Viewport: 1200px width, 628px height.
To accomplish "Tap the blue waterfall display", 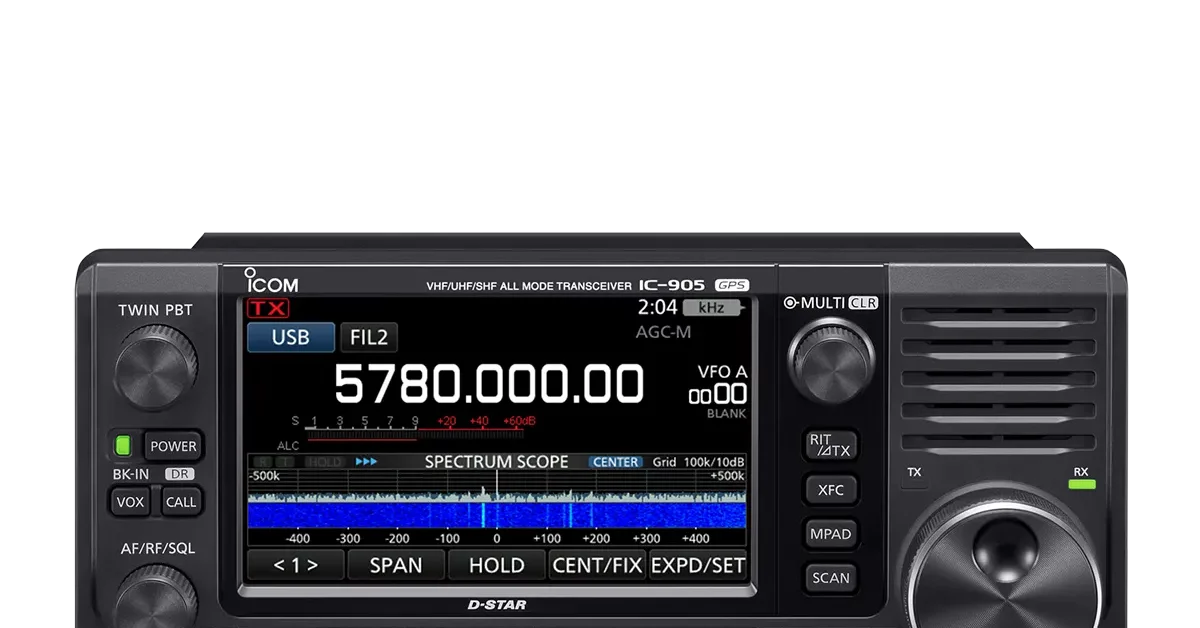I will [x=496, y=515].
